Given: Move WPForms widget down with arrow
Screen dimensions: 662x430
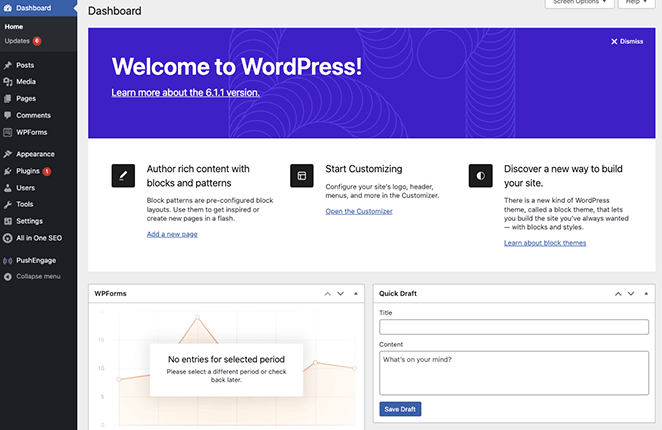Looking at the screenshot, I should coord(341,294).
